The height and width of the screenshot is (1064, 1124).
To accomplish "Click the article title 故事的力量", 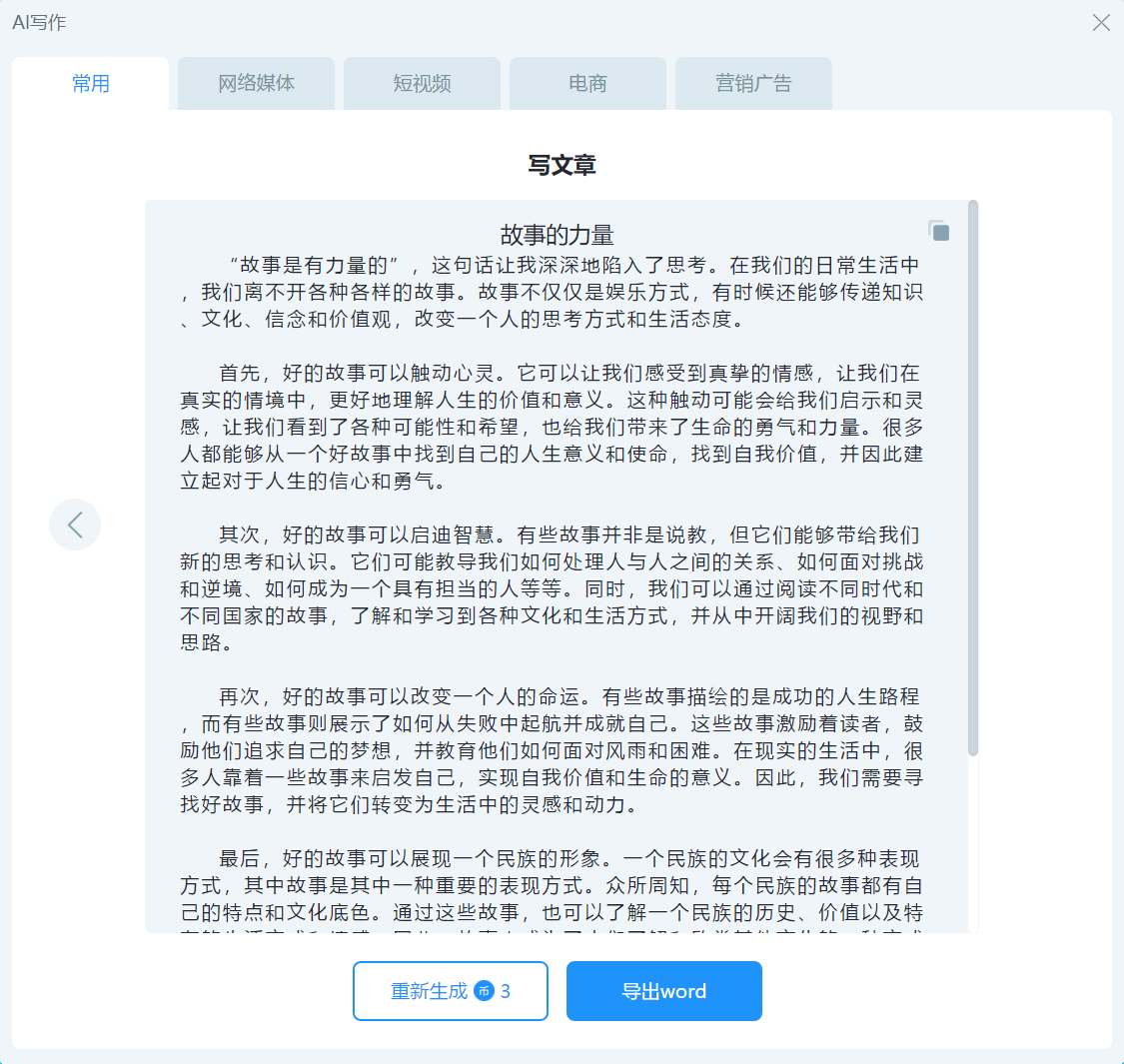I will 557,235.
